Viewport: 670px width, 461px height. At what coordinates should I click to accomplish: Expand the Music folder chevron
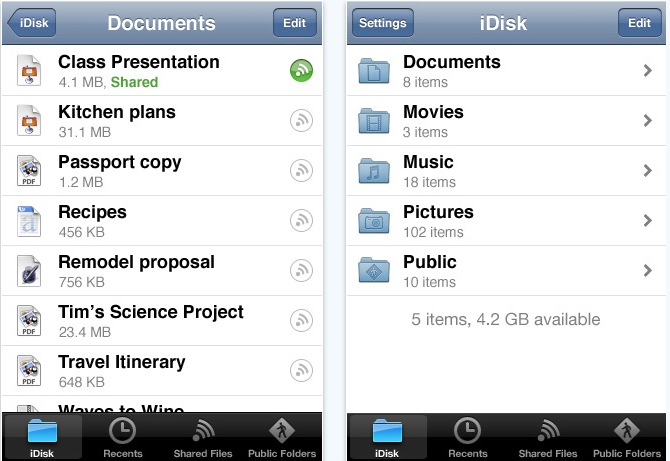pos(648,171)
